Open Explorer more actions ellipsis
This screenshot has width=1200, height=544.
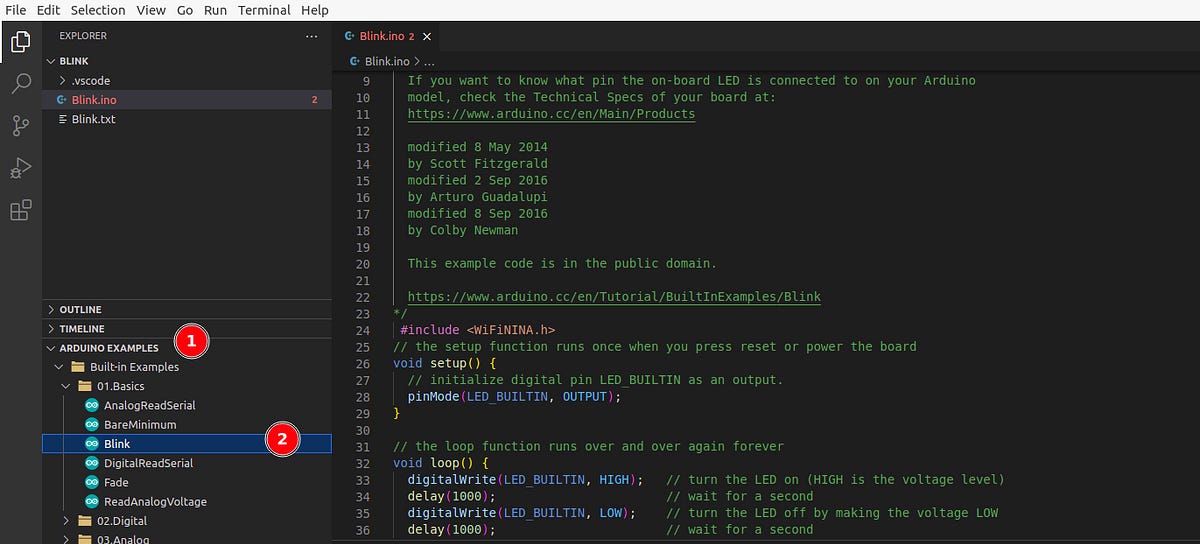(x=312, y=36)
